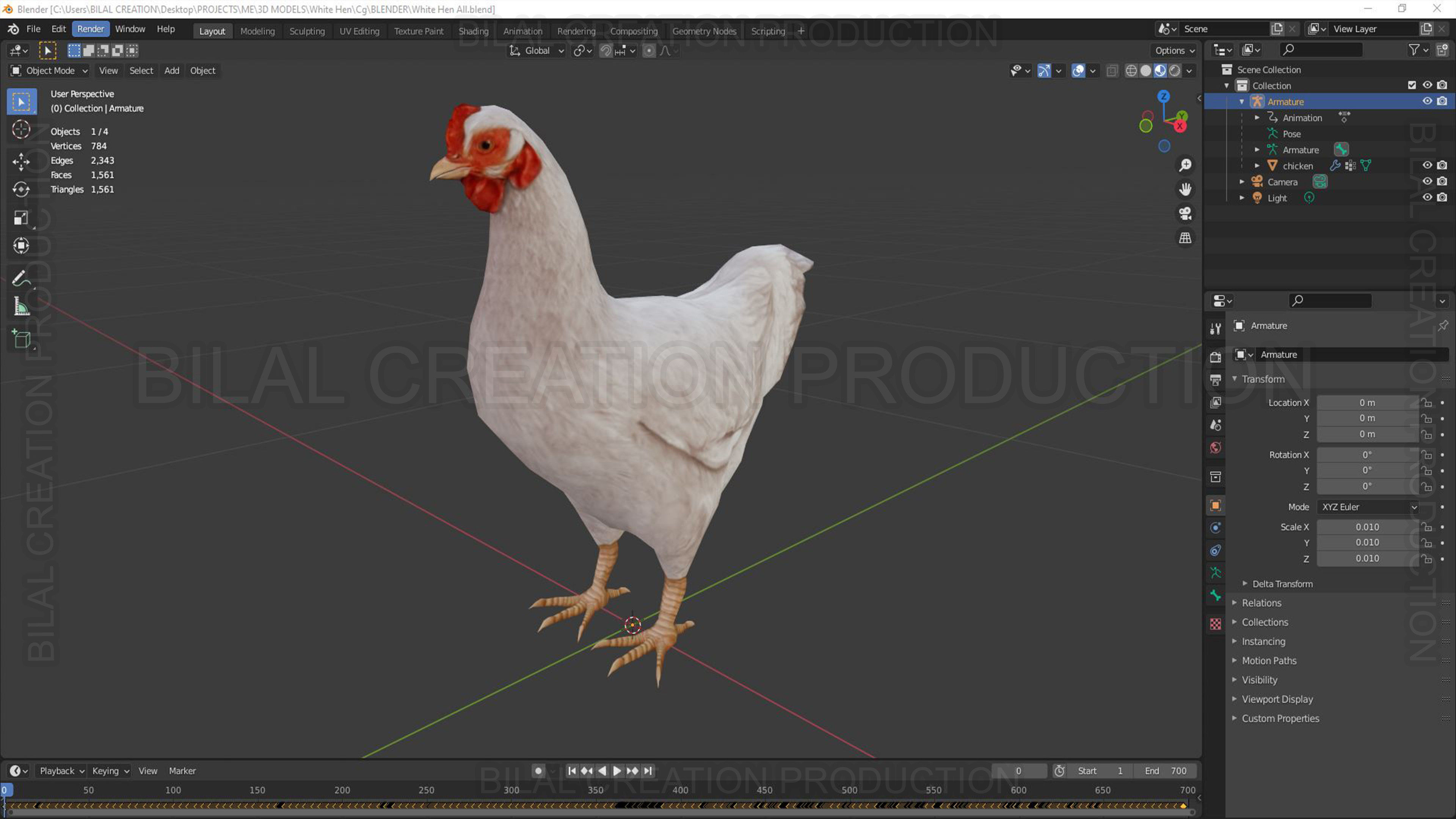Expand the chicken item in the outliner
The image size is (1456, 819).
pyautogui.click(x=1257, y=166)
